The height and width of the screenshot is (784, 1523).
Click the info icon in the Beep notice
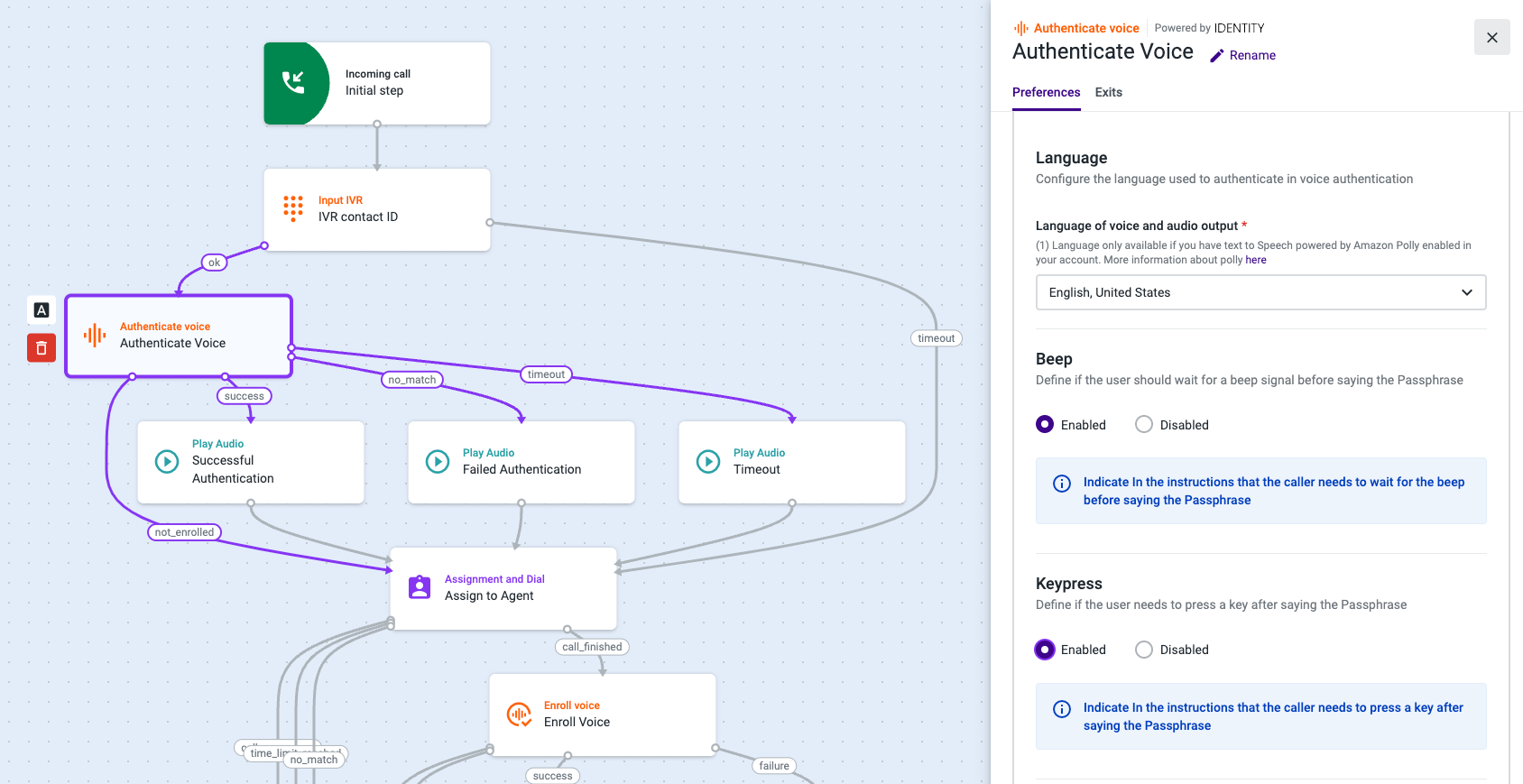click(1063, 483)
